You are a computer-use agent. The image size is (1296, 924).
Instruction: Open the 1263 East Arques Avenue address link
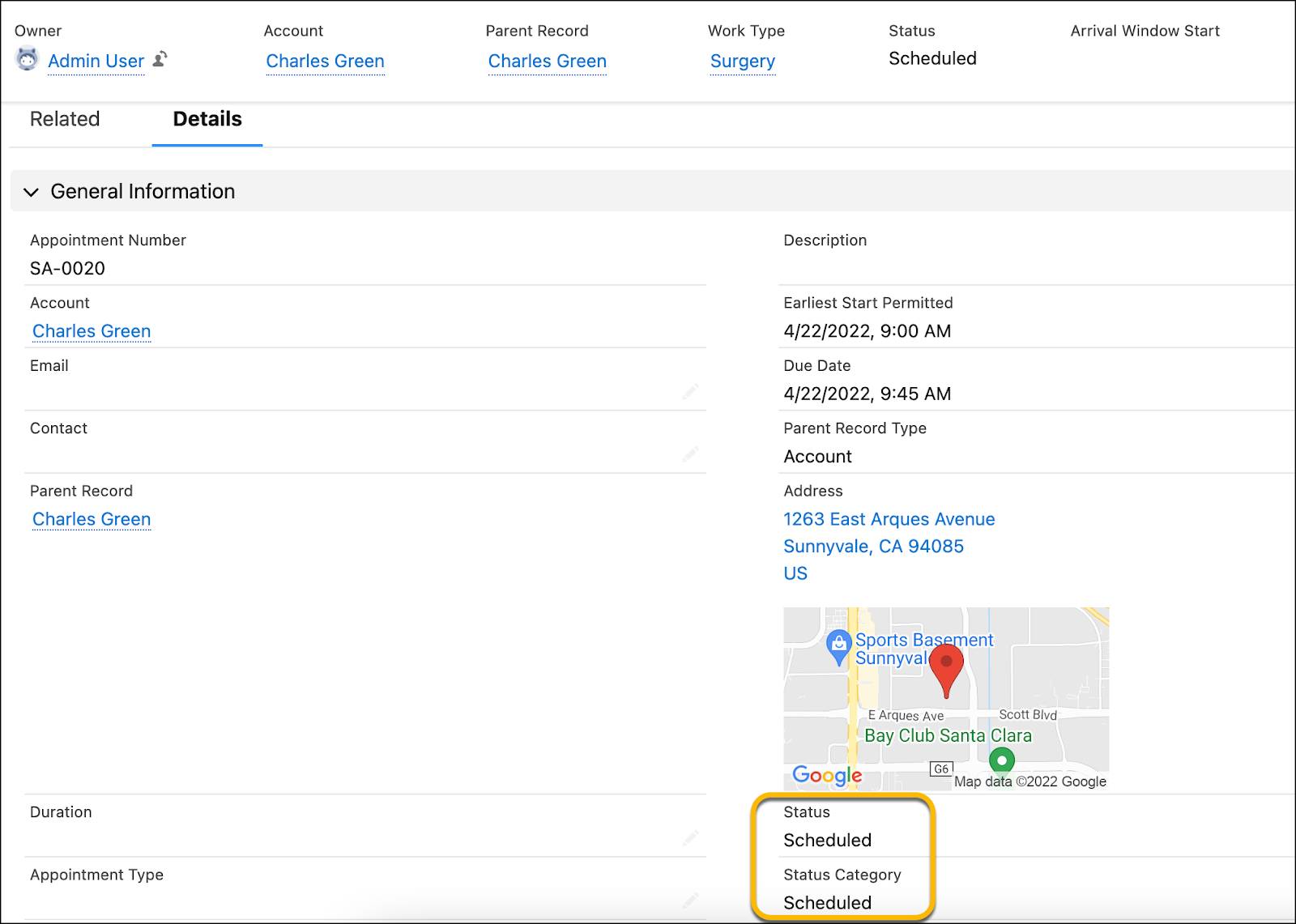click(889, 519)
